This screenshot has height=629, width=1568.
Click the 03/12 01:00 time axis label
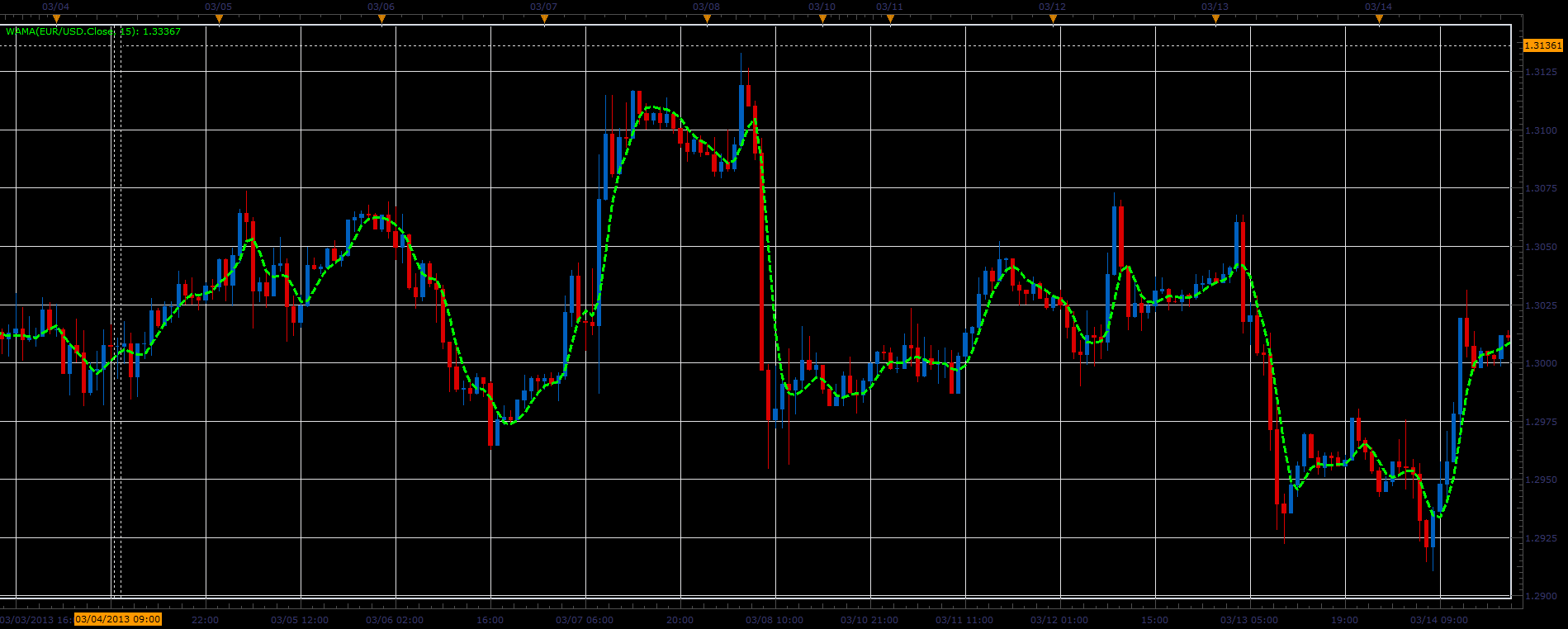coord(1059,620)
